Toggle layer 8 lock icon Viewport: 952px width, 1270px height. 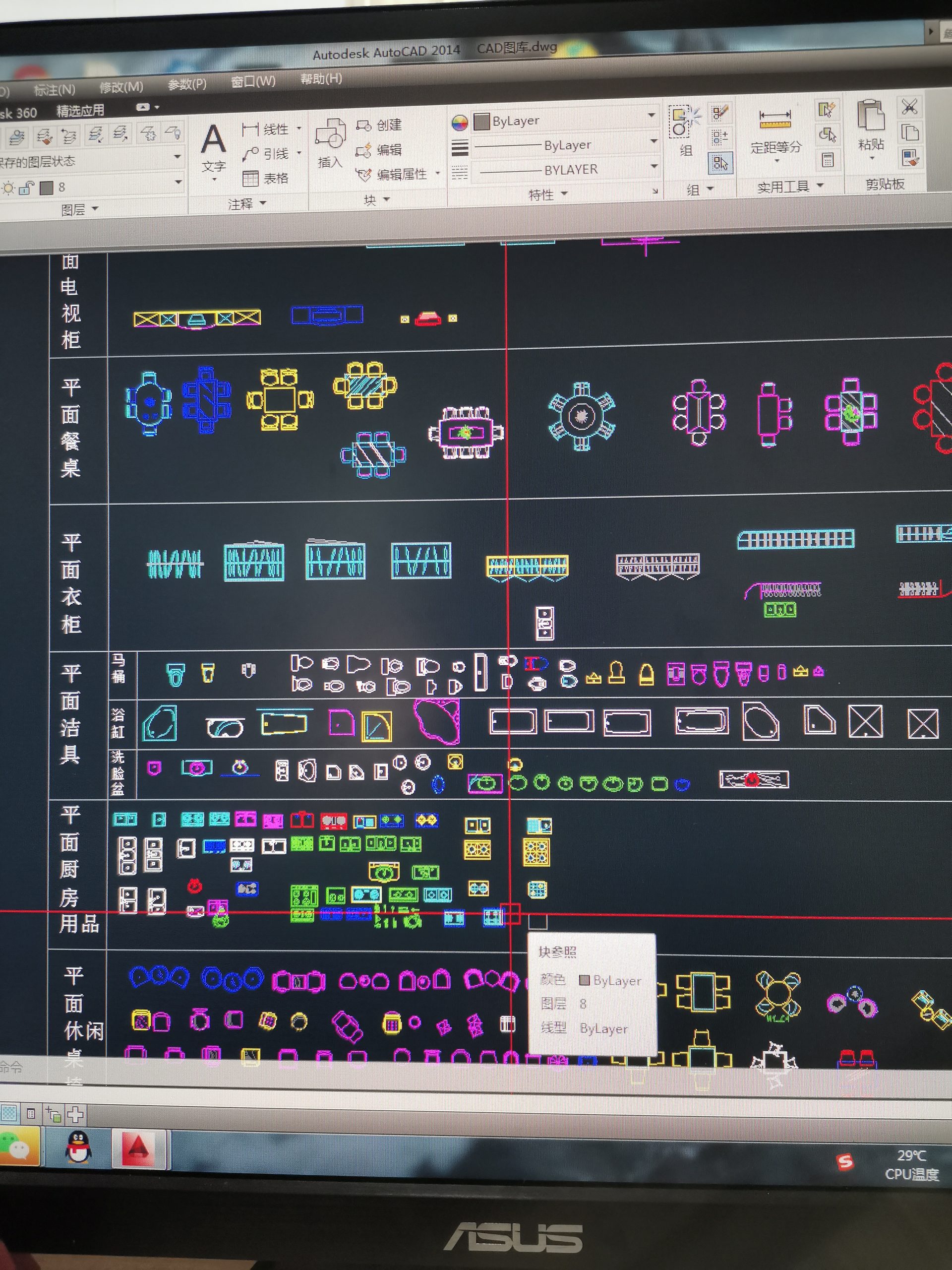(26, 188)
